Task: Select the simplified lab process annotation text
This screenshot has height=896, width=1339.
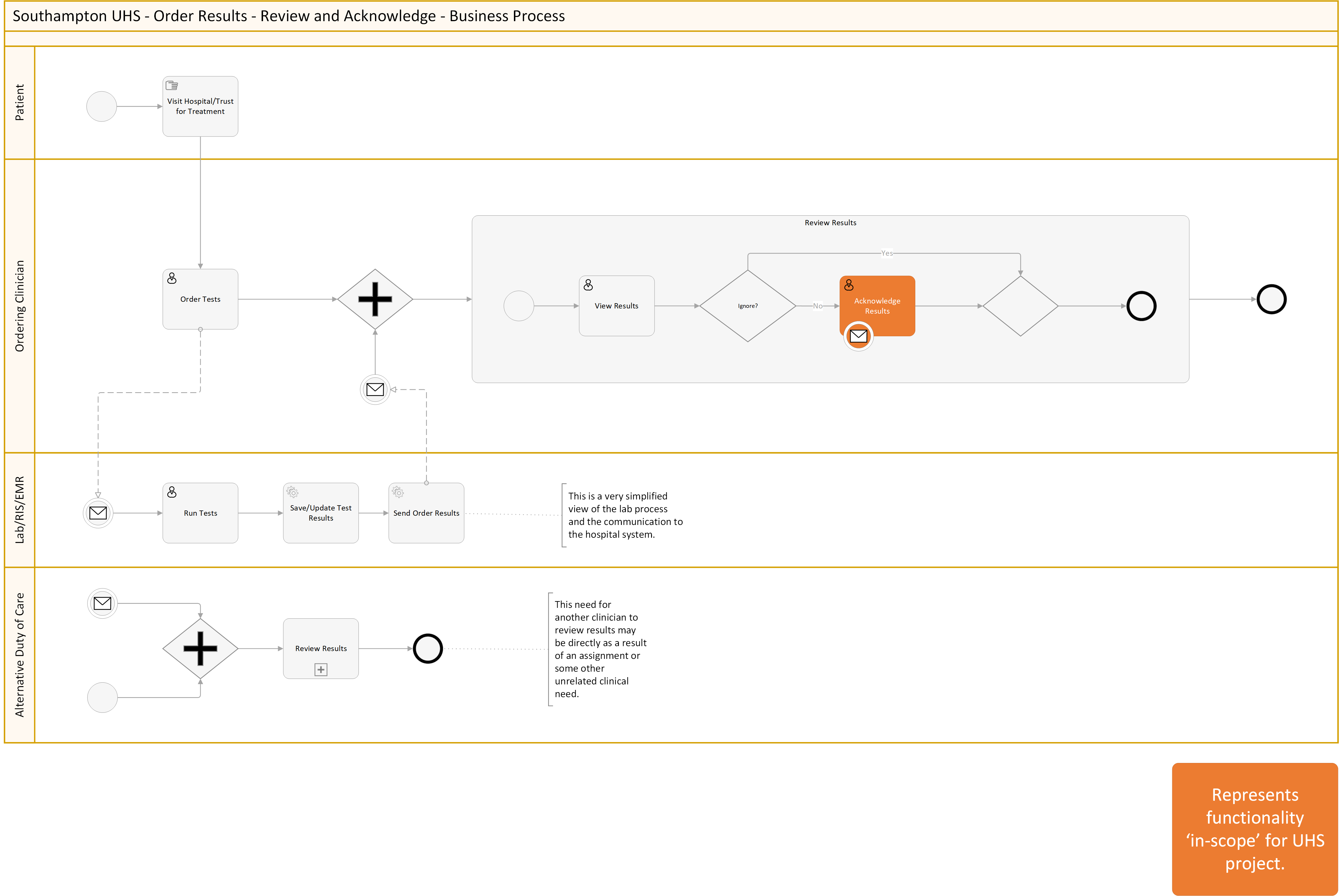Action: point(625,515)
